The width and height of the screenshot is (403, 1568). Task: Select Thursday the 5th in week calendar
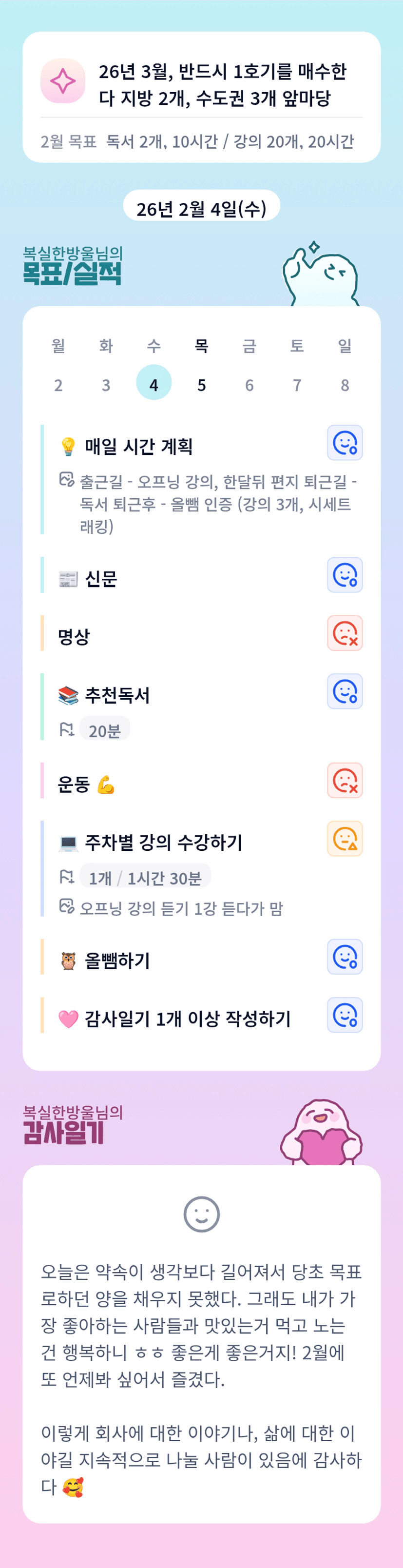(202, 385)
